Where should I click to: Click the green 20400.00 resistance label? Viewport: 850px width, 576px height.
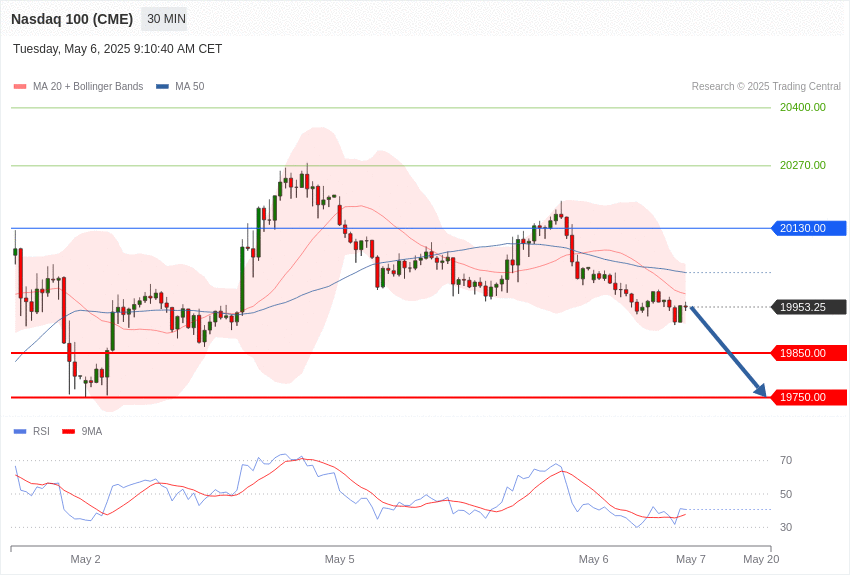pos(803,107)
